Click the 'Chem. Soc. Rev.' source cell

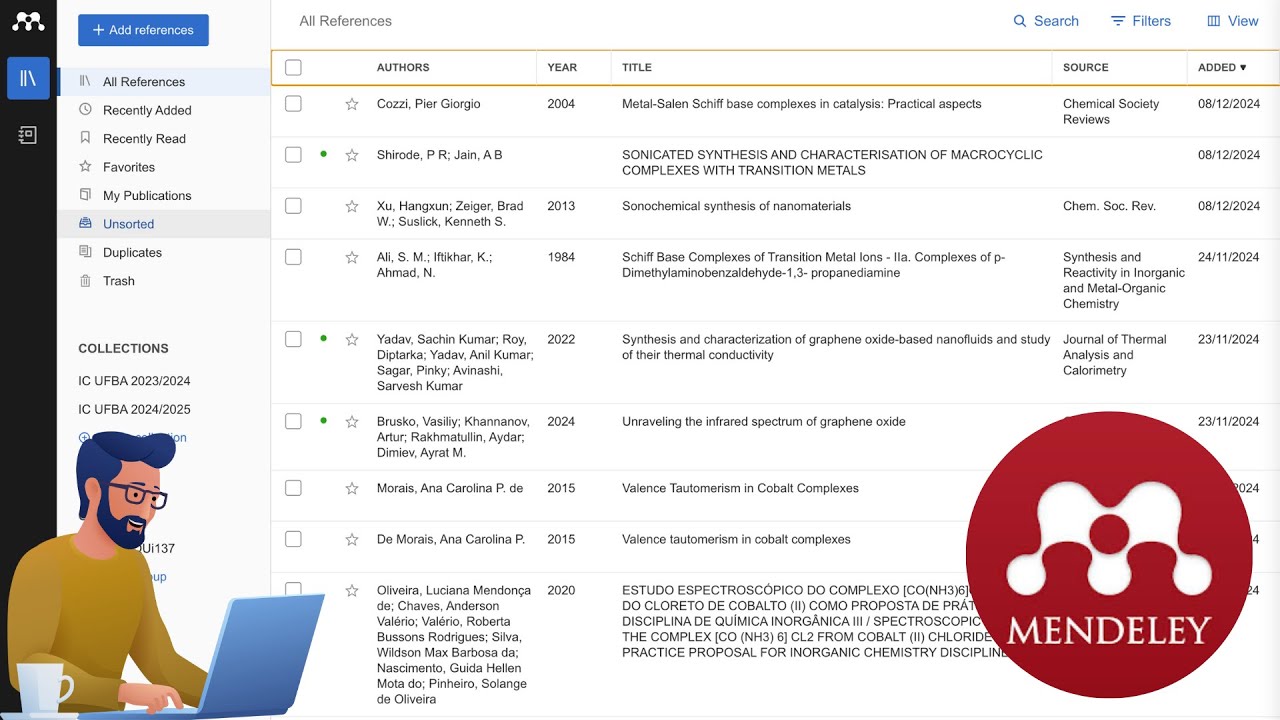click(1109, 206)
